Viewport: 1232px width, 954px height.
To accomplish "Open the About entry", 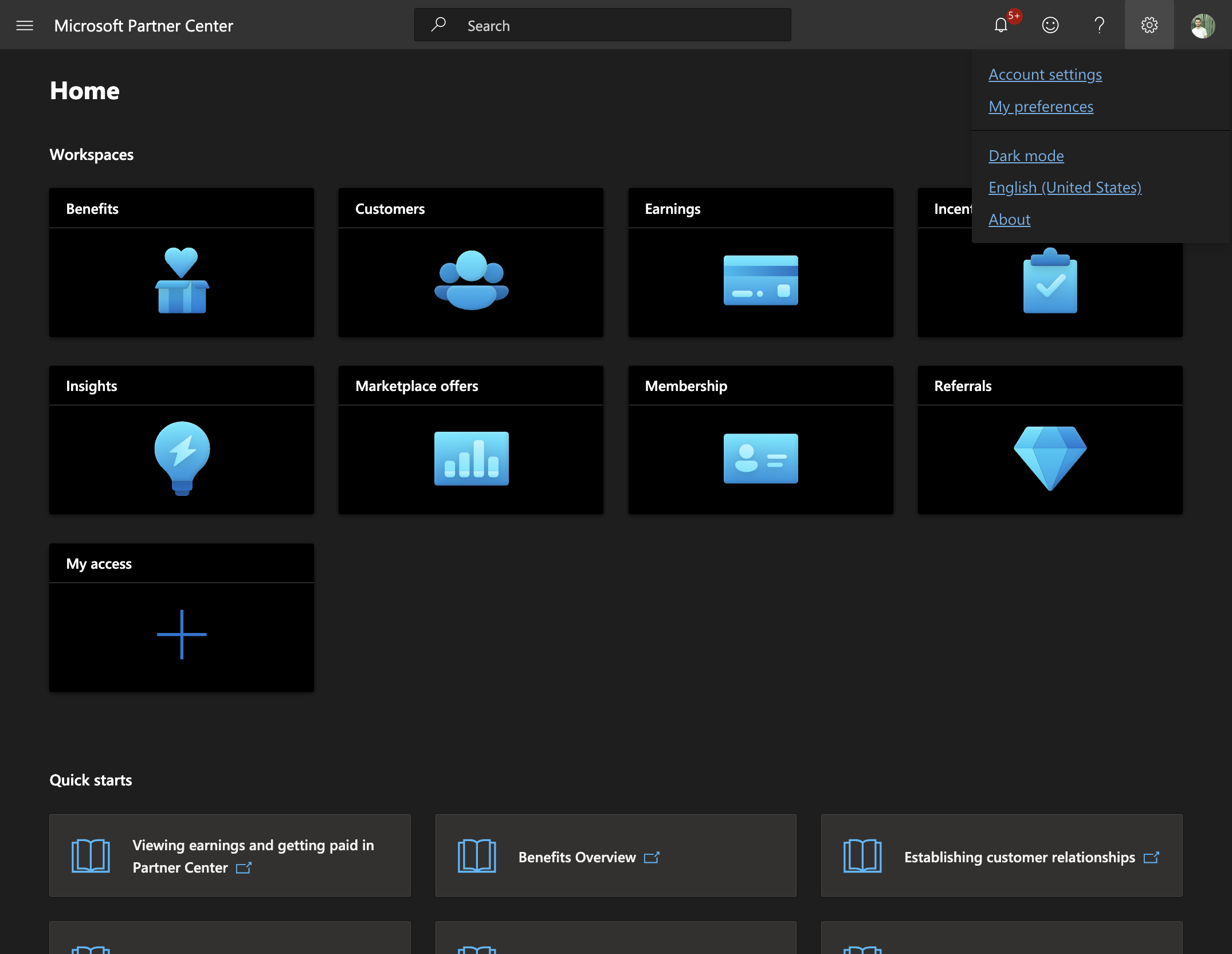I will 1009,220.
